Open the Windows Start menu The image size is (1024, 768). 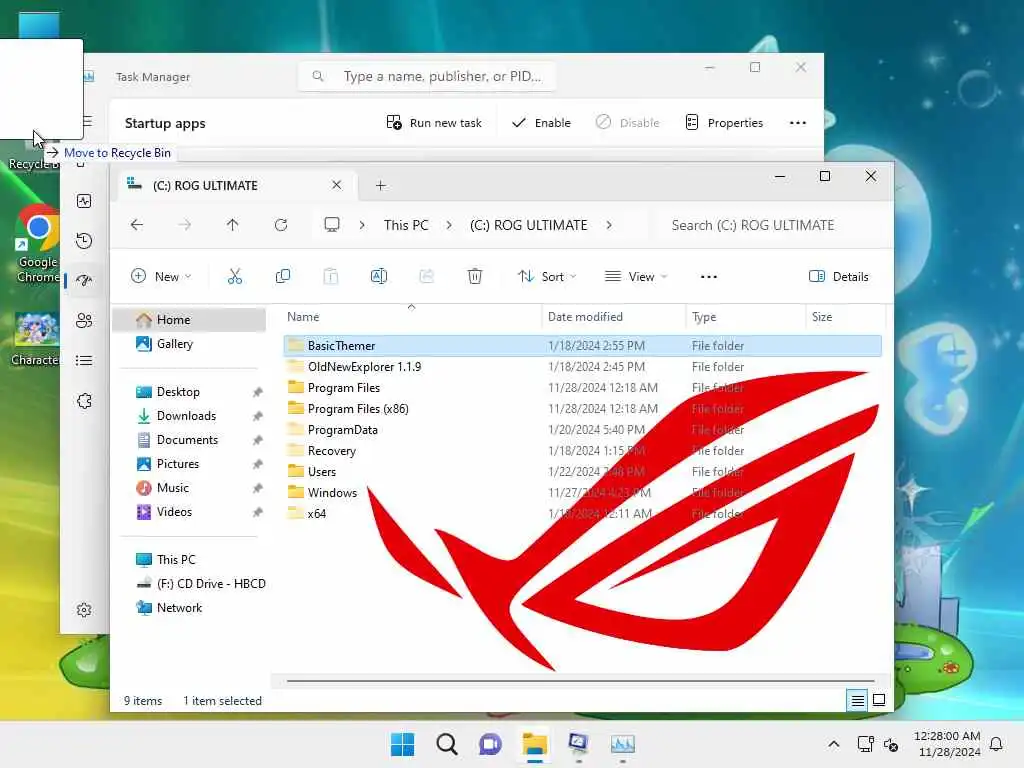click(402, 744)
